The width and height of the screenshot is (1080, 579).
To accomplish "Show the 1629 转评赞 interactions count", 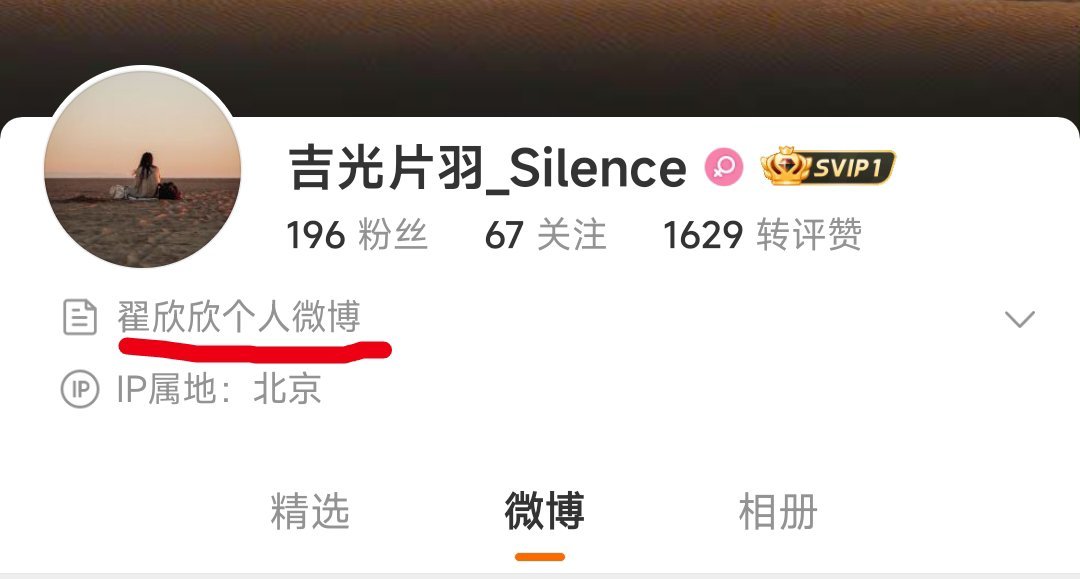I will 762,235.
